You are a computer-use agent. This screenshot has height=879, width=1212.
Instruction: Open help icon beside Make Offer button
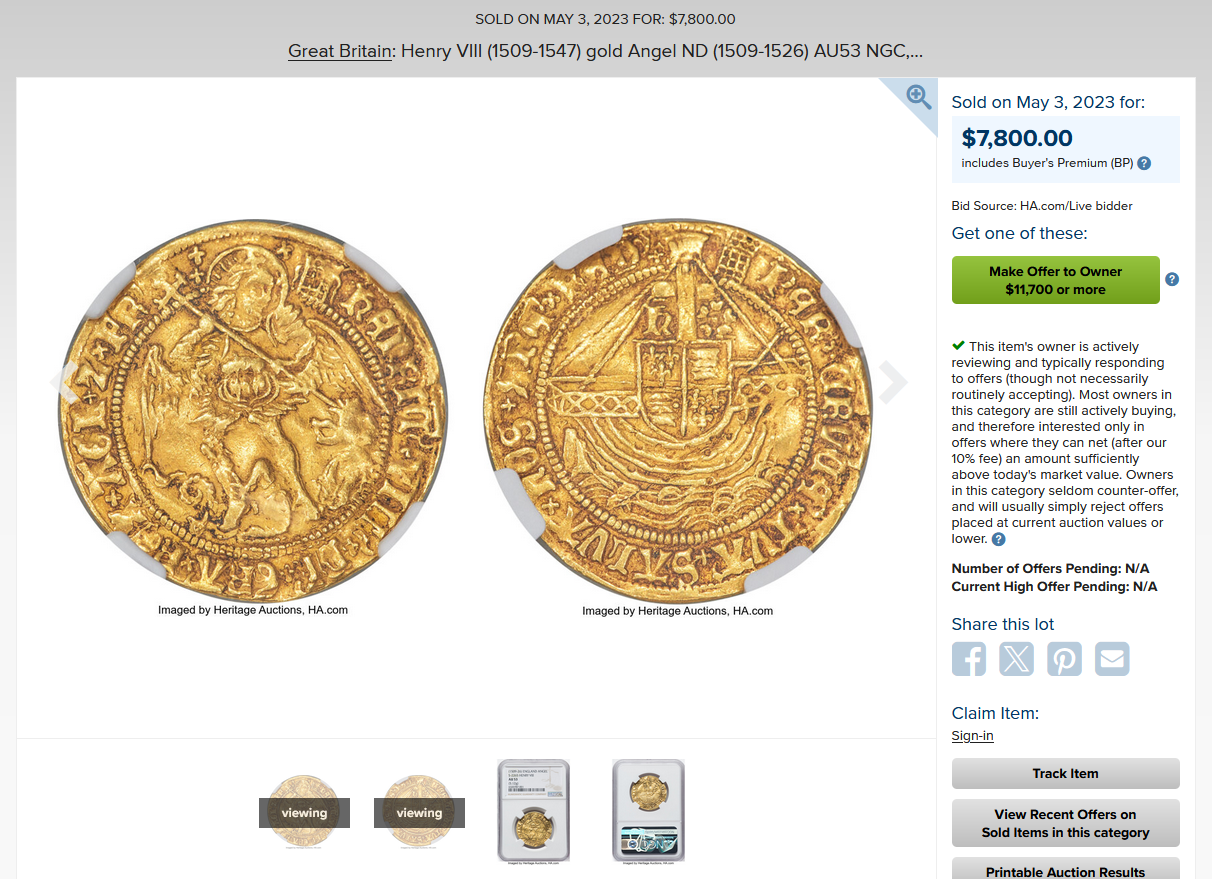pyautogui.click(x=1172, y=279)
